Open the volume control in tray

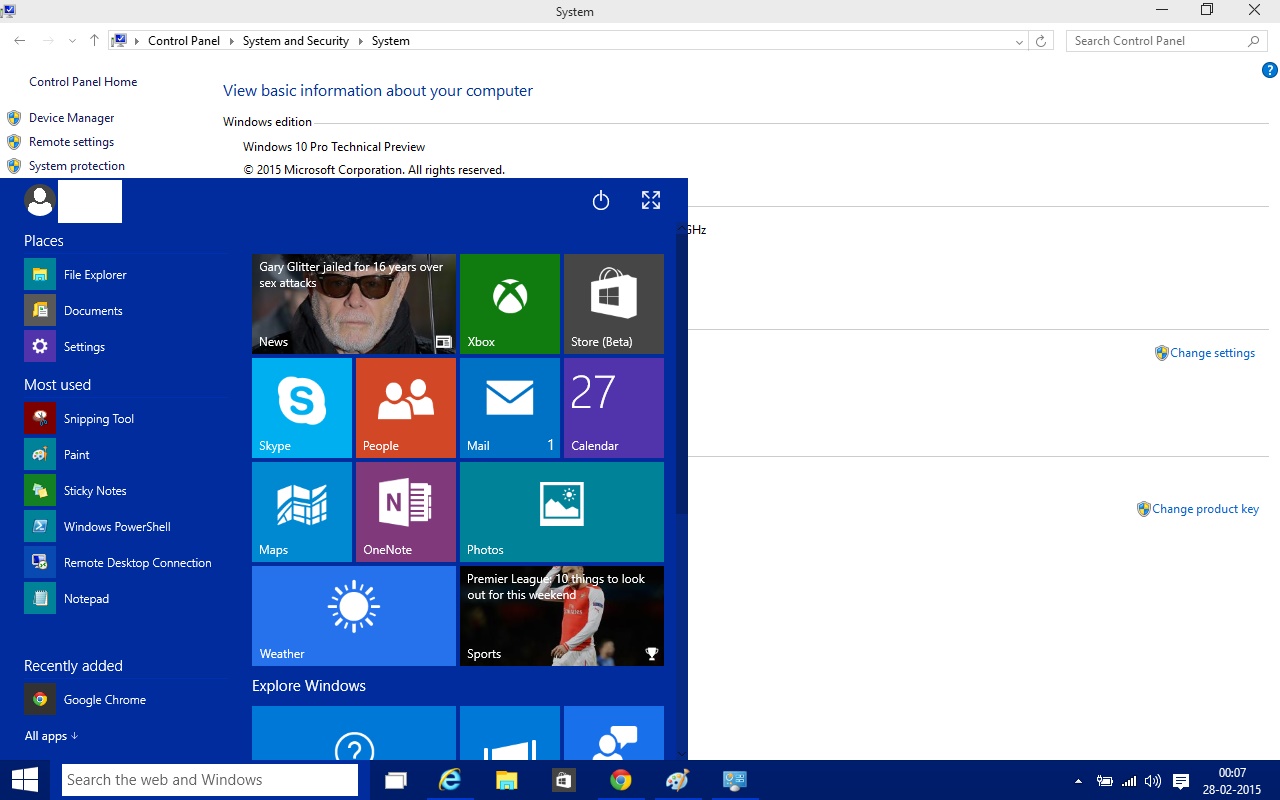click(1153, 781)
